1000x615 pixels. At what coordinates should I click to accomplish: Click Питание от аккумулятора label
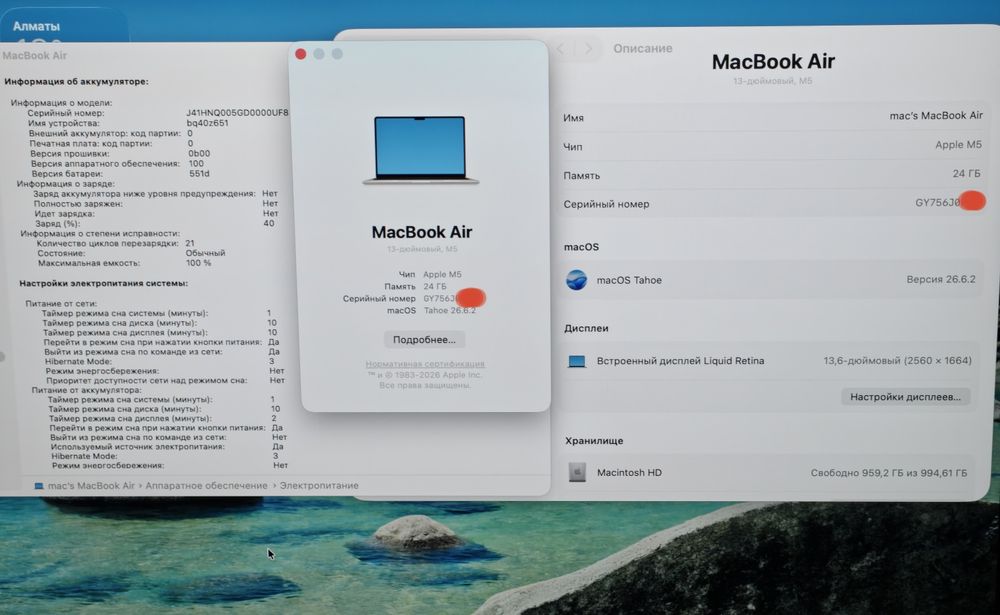[86, 390]
